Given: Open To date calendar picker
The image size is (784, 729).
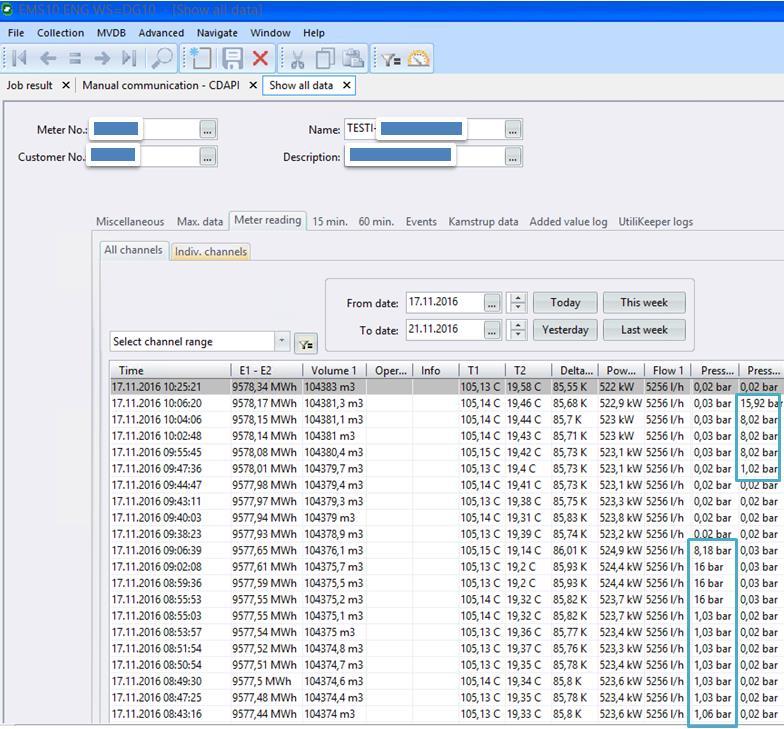Looking at the screenshot, I should click(492, 330).
